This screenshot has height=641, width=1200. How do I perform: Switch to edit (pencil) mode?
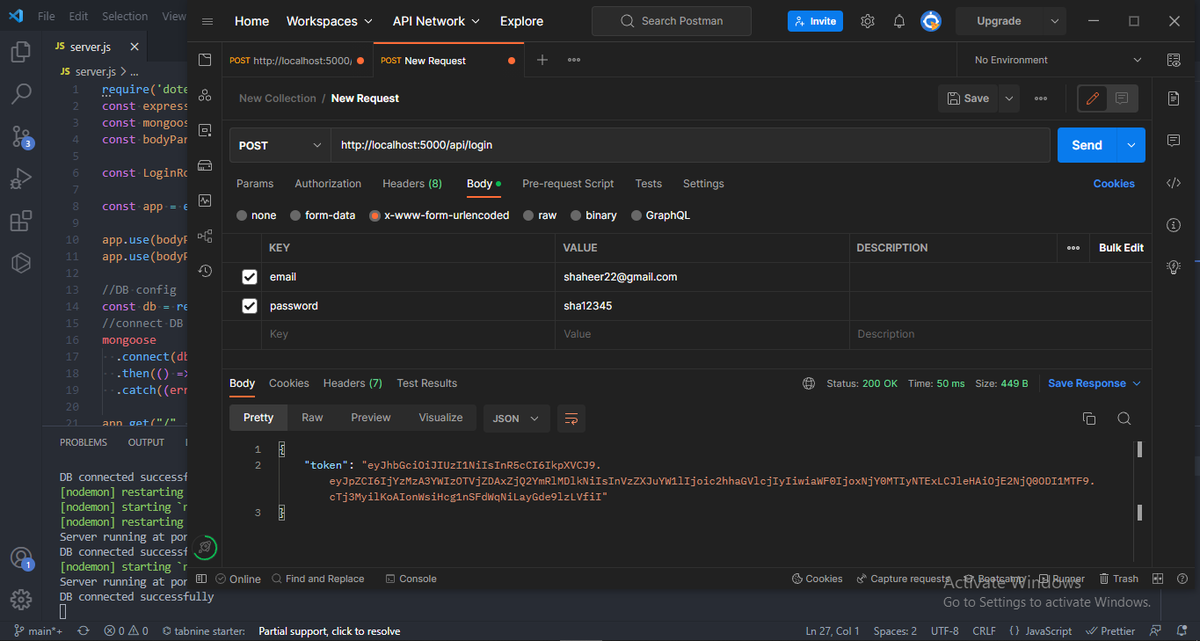[1093, 98]
